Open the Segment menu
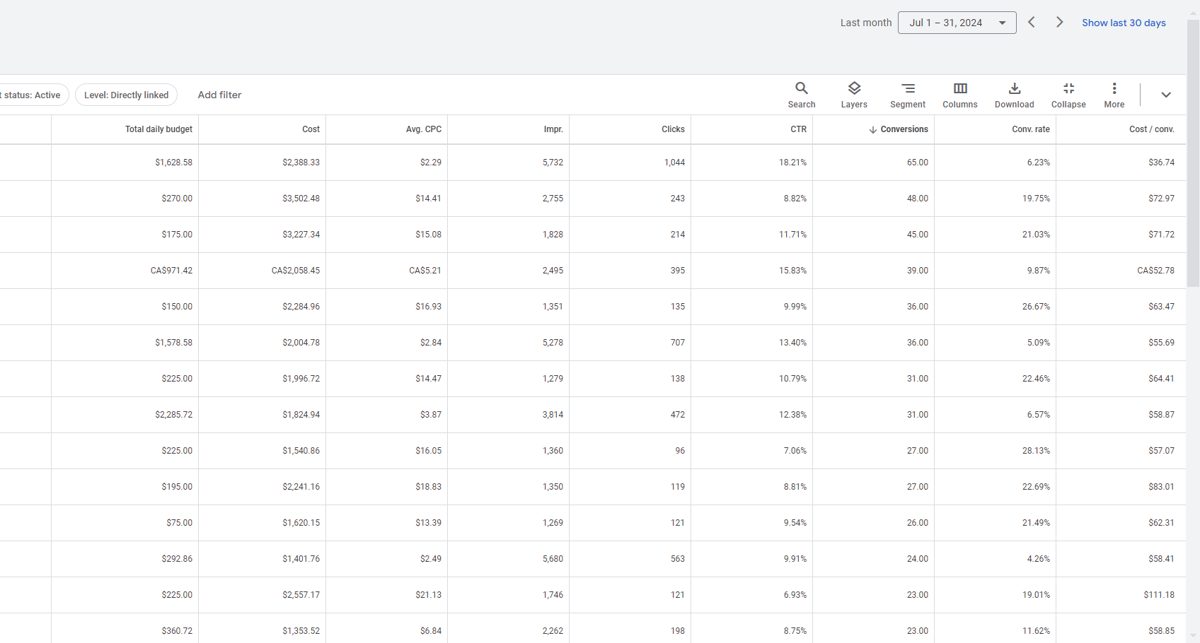Image resolution: width=1200 pixels, height=643 pixels. pos(908,95)
